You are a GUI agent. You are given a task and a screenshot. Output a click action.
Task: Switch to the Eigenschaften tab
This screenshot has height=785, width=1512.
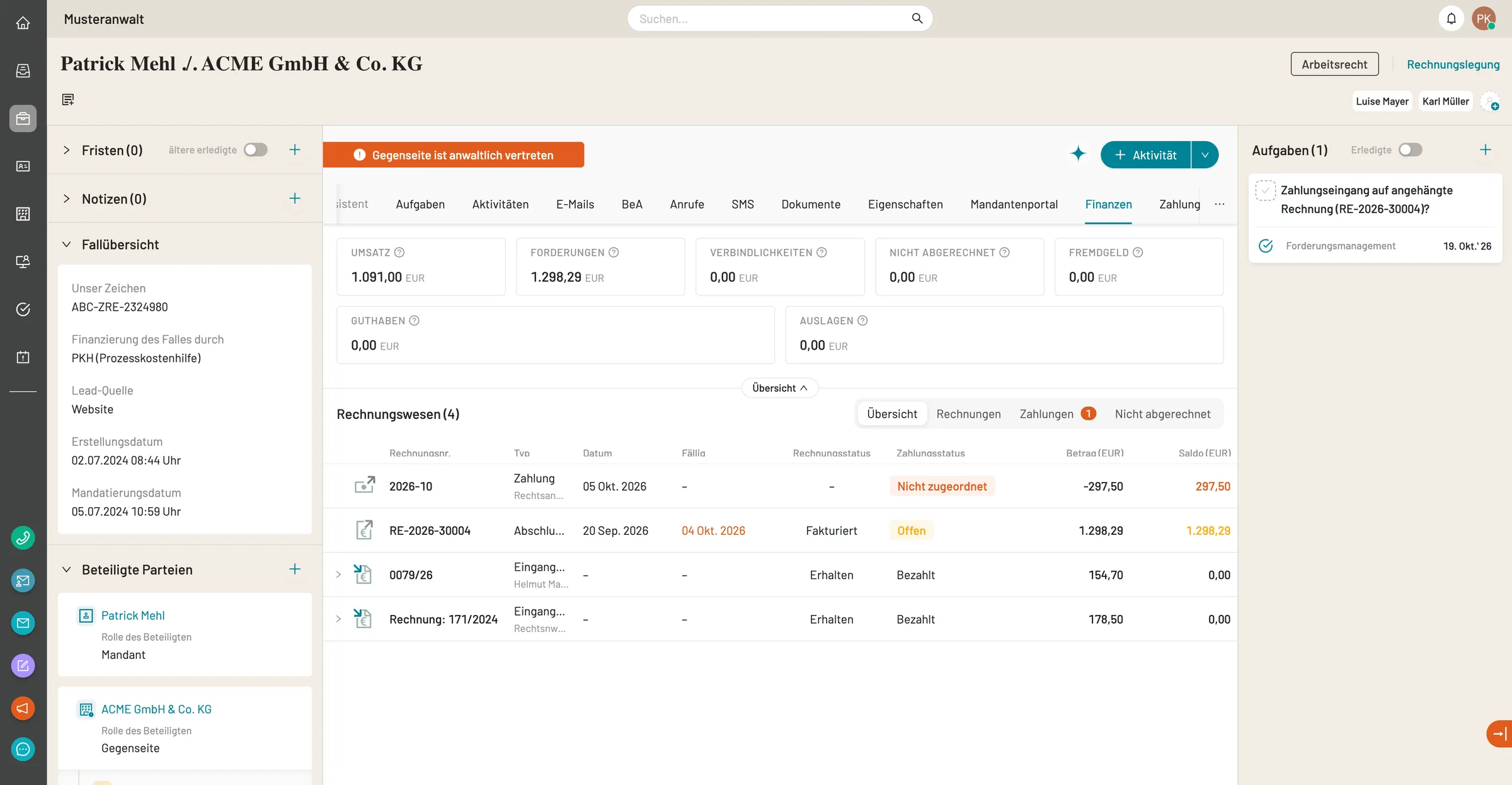[905, 204]
